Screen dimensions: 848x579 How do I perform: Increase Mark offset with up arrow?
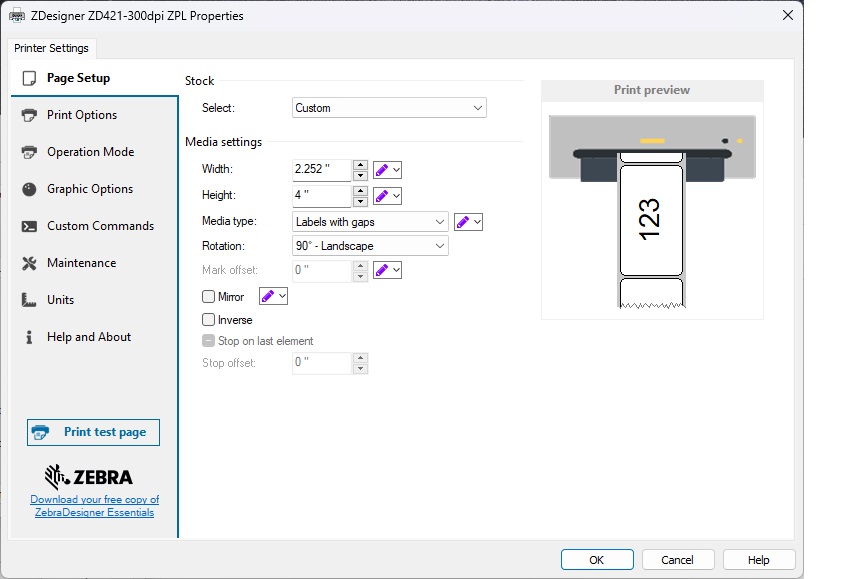(x=360, y=265)
